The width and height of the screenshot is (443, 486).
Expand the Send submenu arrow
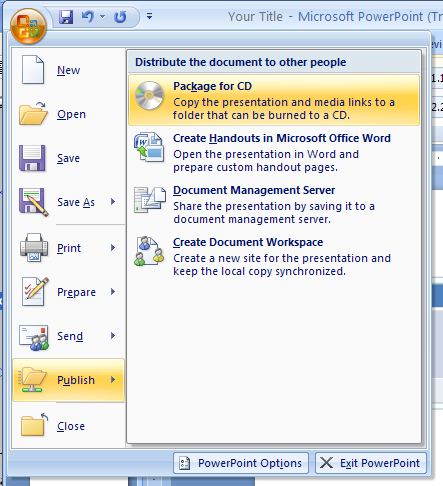pos(113,336)
